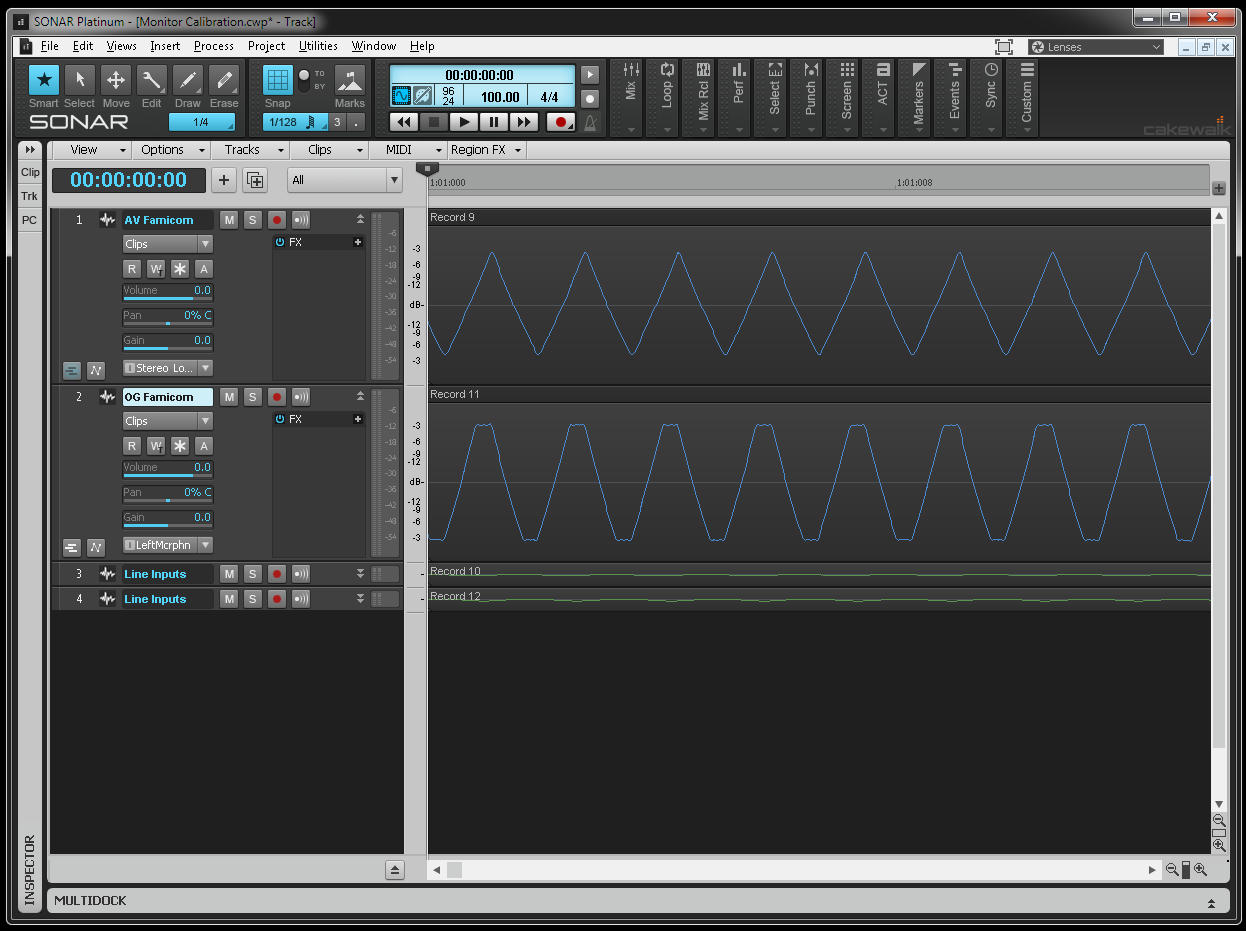The height and width of the screenshot is (931, 1246).
Task: Open the LeftMcrphn input dropdown
Action: [x=168, y=545]
